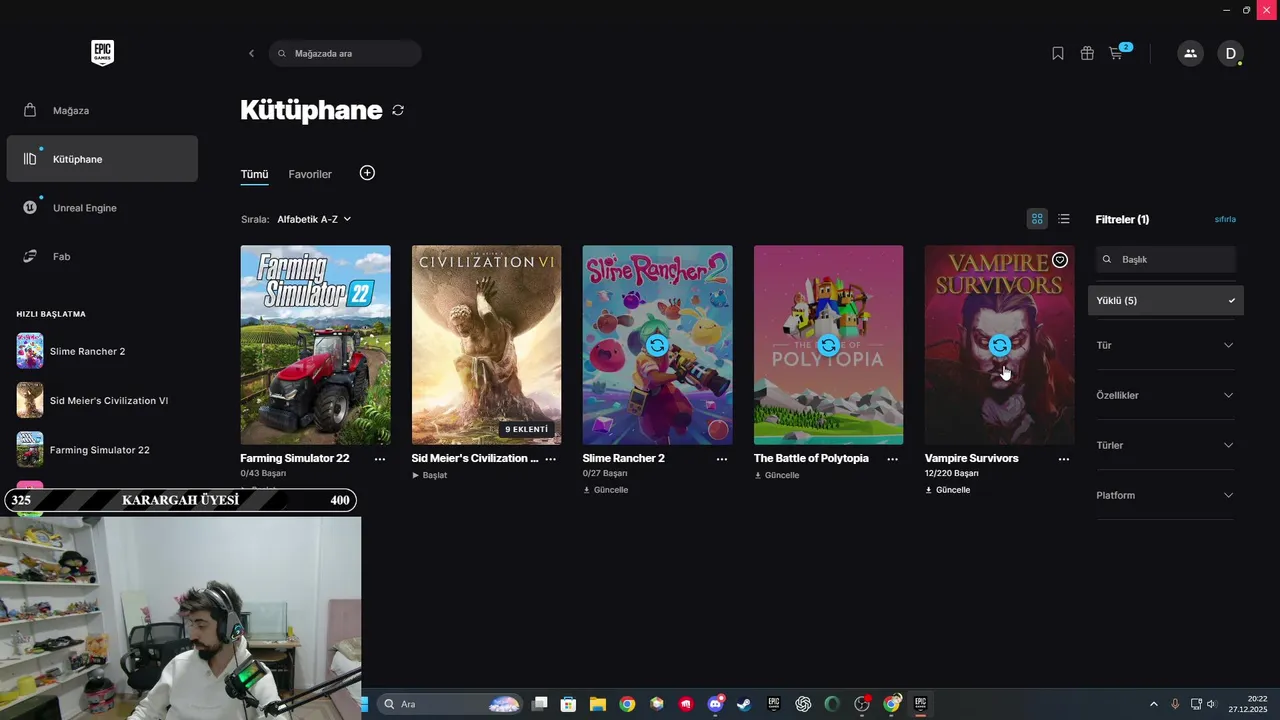Expand the Platform filter section
1280x720 pixels.
tap(1166, 495)
